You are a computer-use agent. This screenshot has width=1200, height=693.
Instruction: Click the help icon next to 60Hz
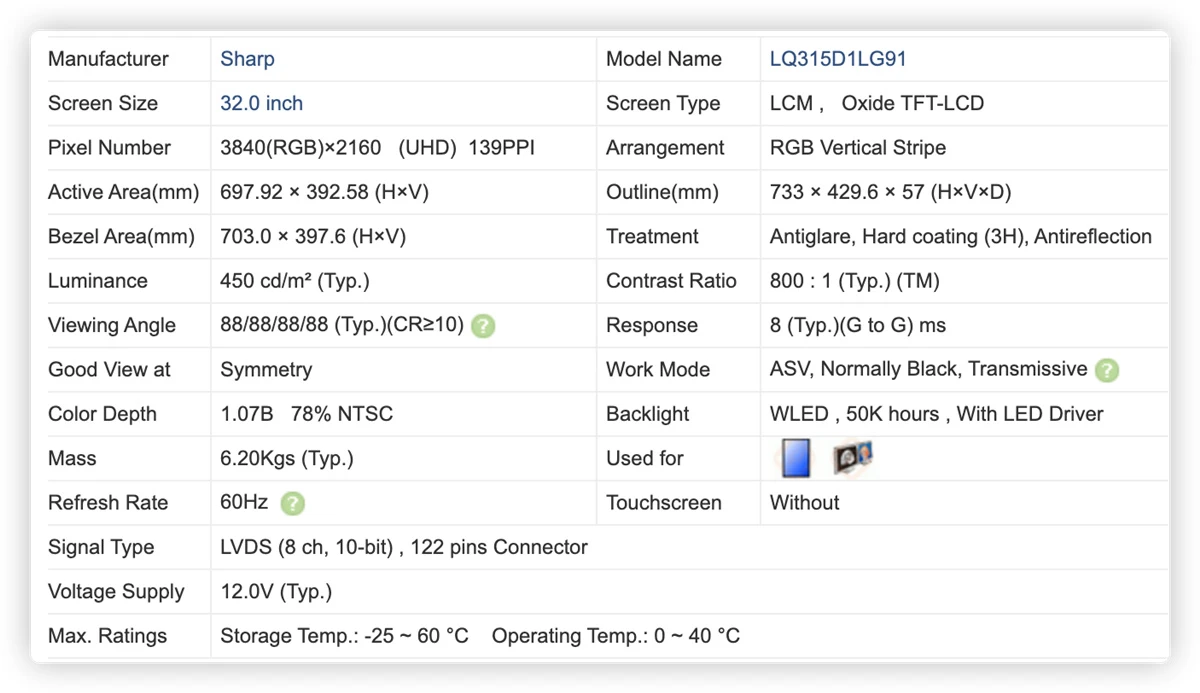point(292,503)
